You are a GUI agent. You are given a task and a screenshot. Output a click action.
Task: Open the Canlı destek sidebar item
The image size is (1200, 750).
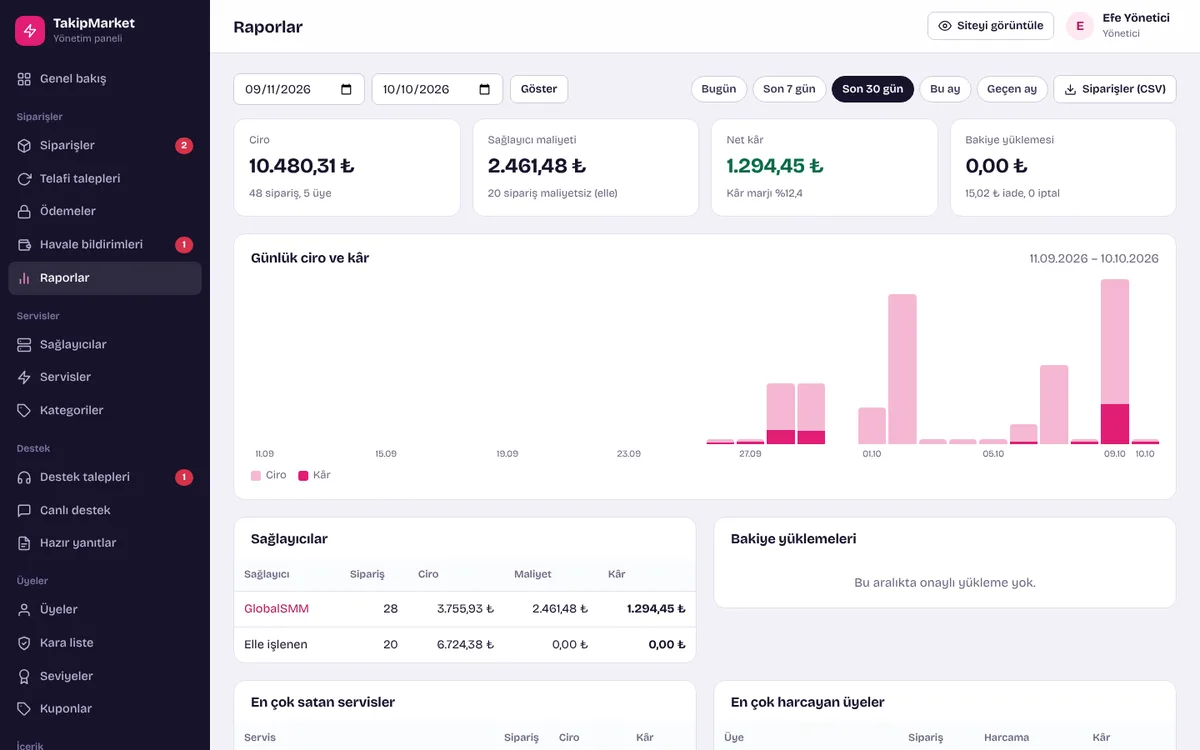[x=105, y=511]
